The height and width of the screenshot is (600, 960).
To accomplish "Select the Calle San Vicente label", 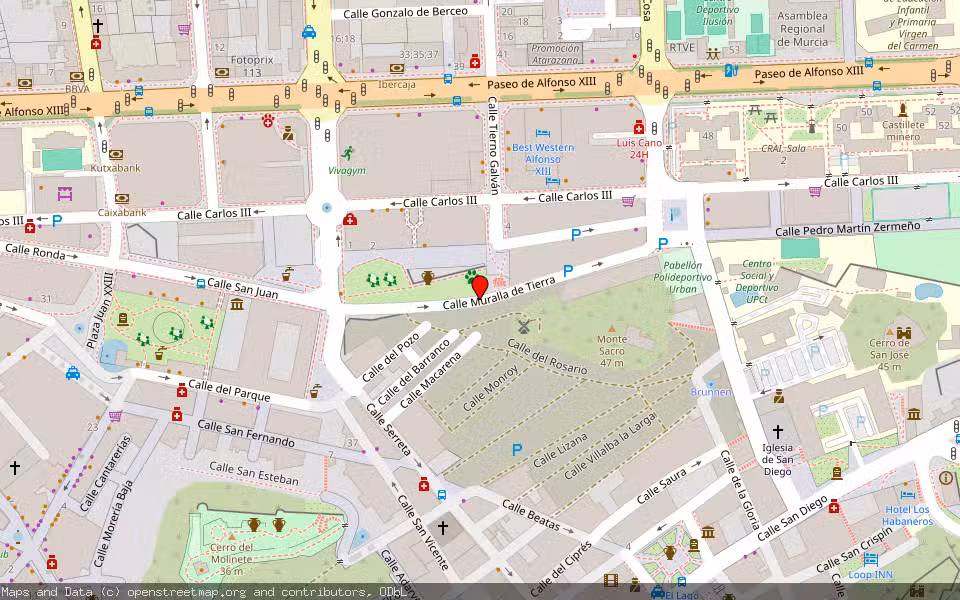I will click(422, 532).
